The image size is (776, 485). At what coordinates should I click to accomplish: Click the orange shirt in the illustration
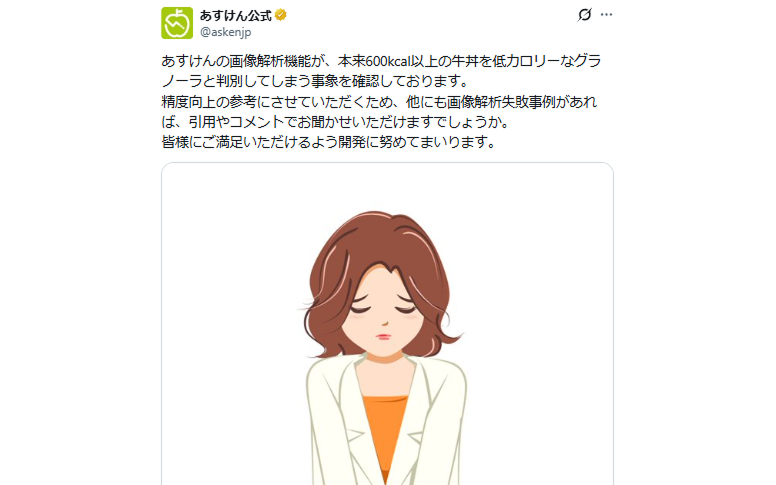pyautogui.click(x=385, y=431)
